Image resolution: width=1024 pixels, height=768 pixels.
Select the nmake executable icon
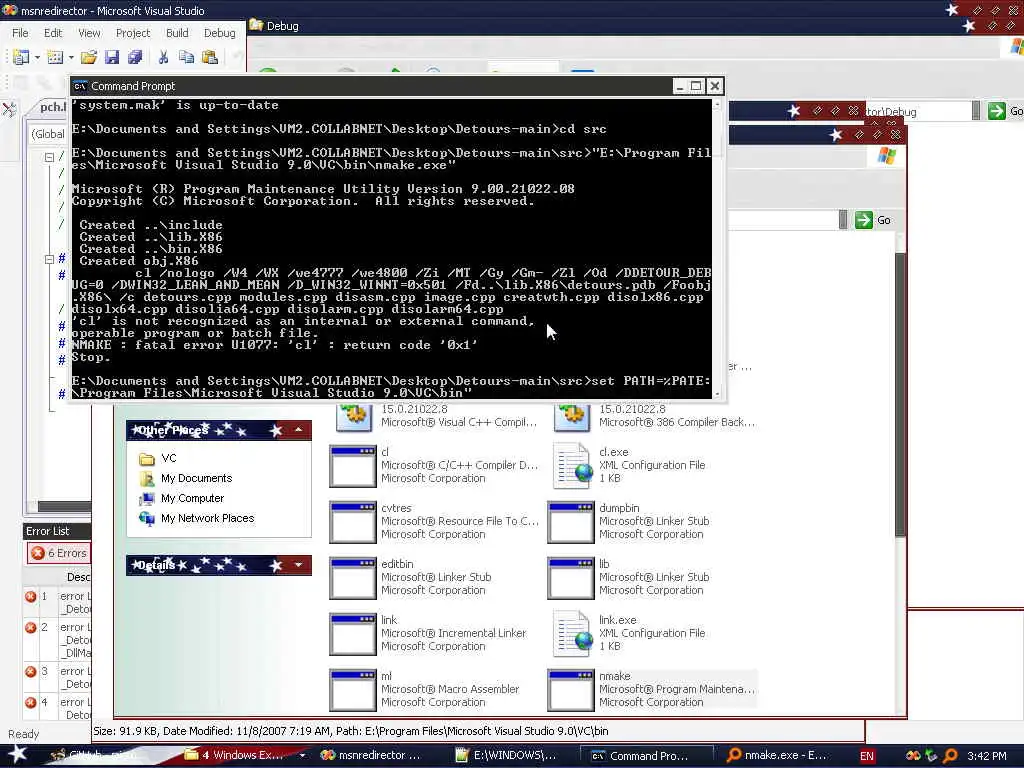coord(571,690)
